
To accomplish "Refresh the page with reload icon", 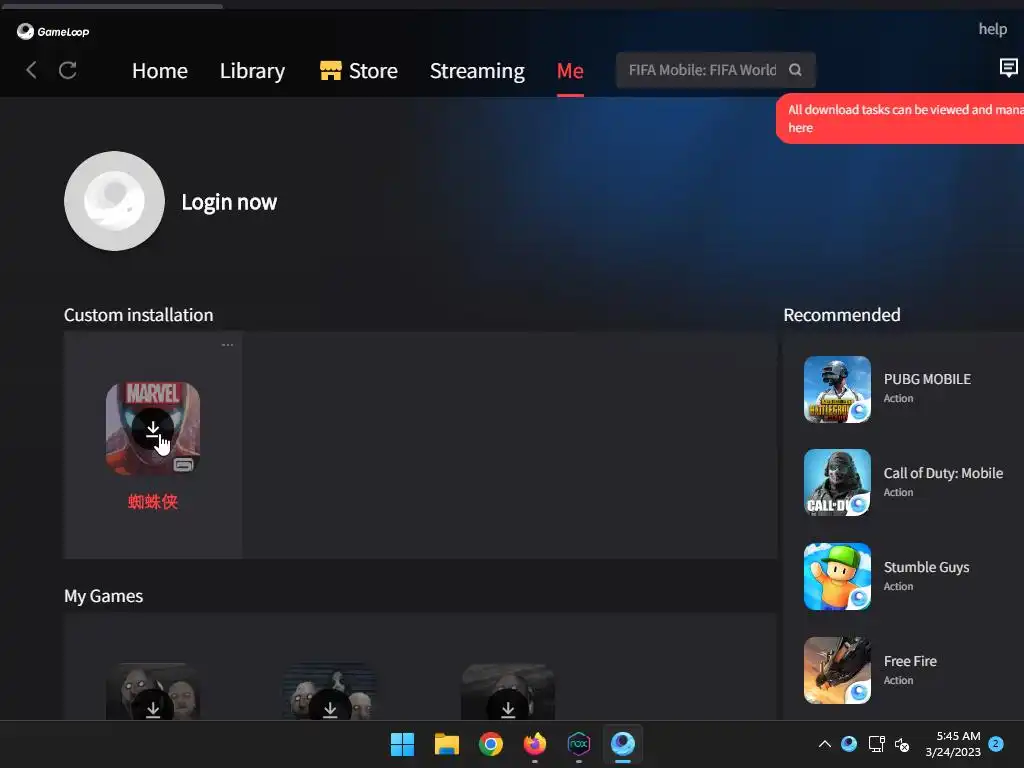I will [68, 70].
